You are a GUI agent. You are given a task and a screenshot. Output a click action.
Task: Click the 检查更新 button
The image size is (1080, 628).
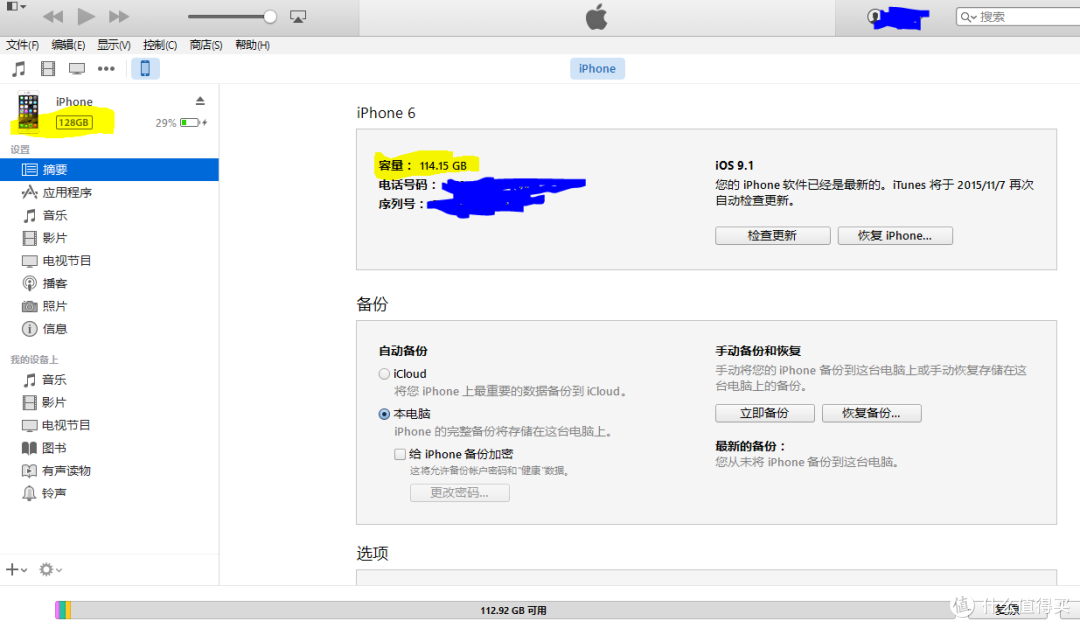(x=772, y=236)
